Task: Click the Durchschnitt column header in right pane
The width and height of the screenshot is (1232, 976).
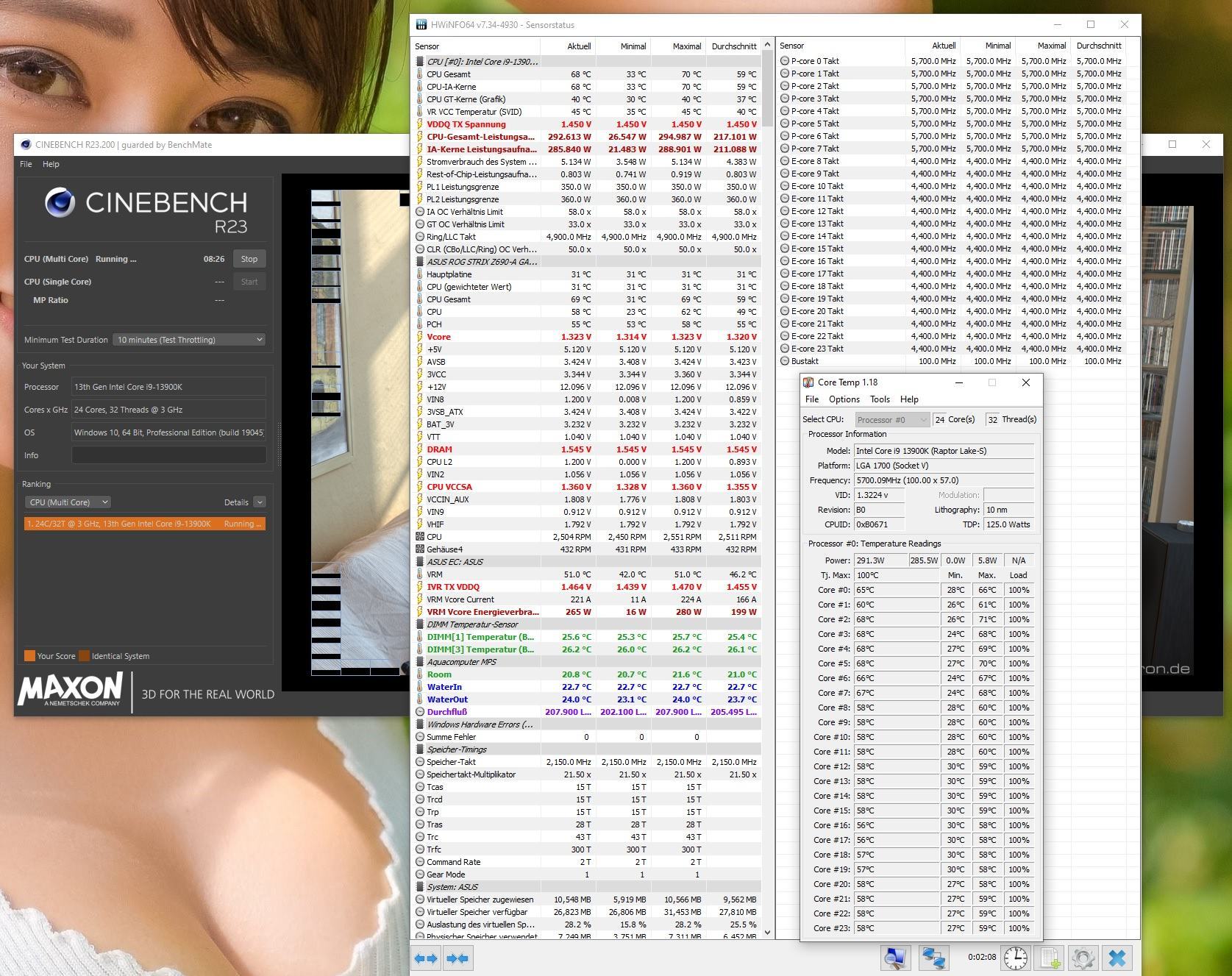Action: (x=1099, y=46)
